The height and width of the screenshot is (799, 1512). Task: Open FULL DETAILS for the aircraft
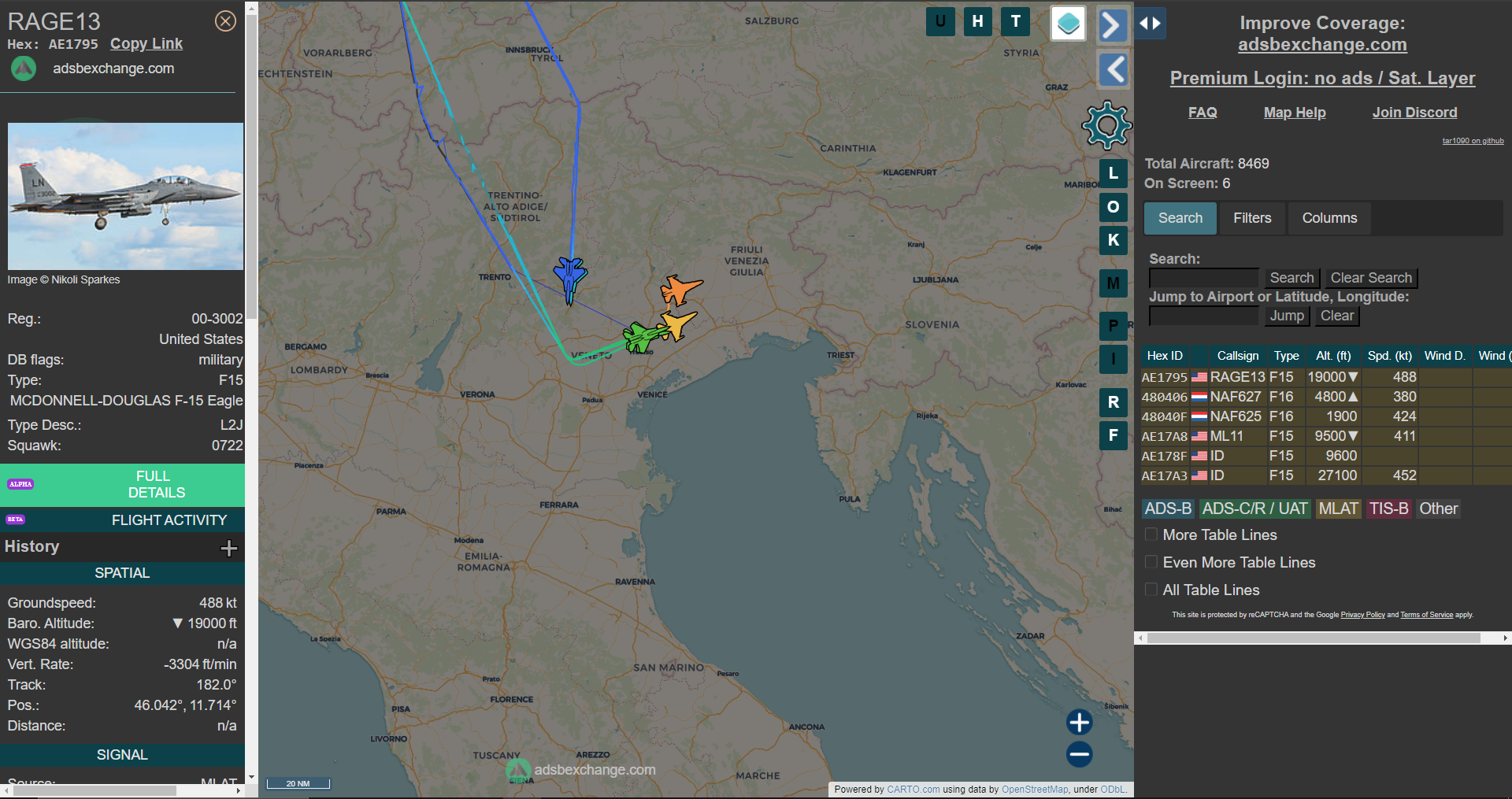click(x=122, y=485)
